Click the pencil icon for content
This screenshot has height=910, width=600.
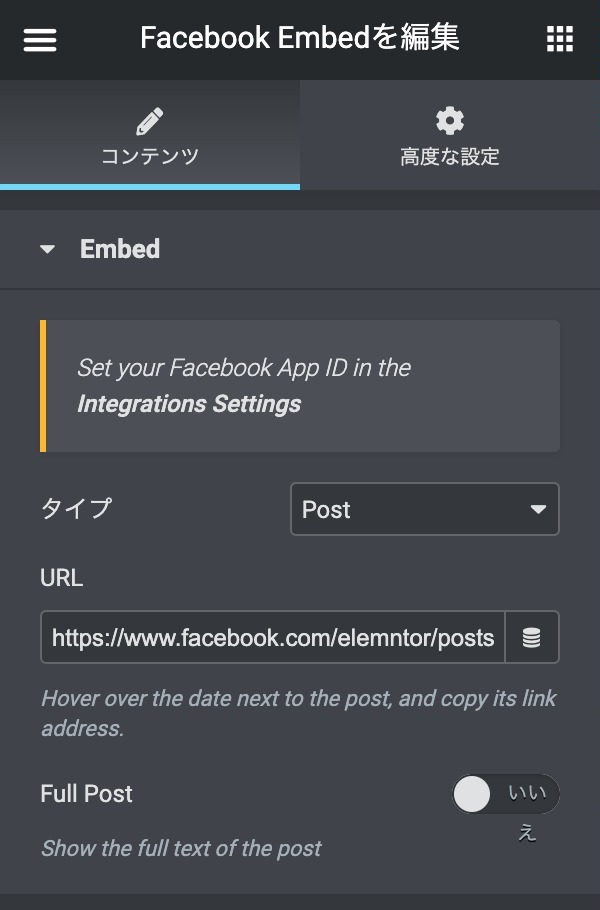(x=149, y=121)
